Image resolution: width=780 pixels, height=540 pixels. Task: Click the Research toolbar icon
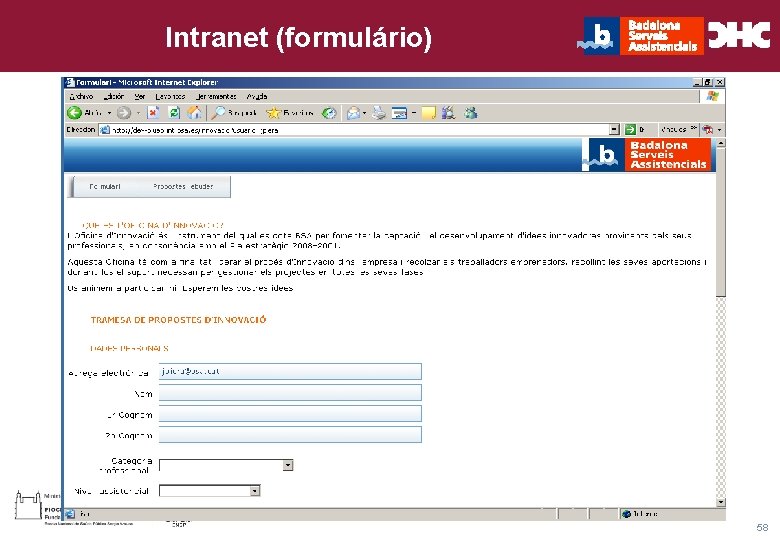coord(449,113)
